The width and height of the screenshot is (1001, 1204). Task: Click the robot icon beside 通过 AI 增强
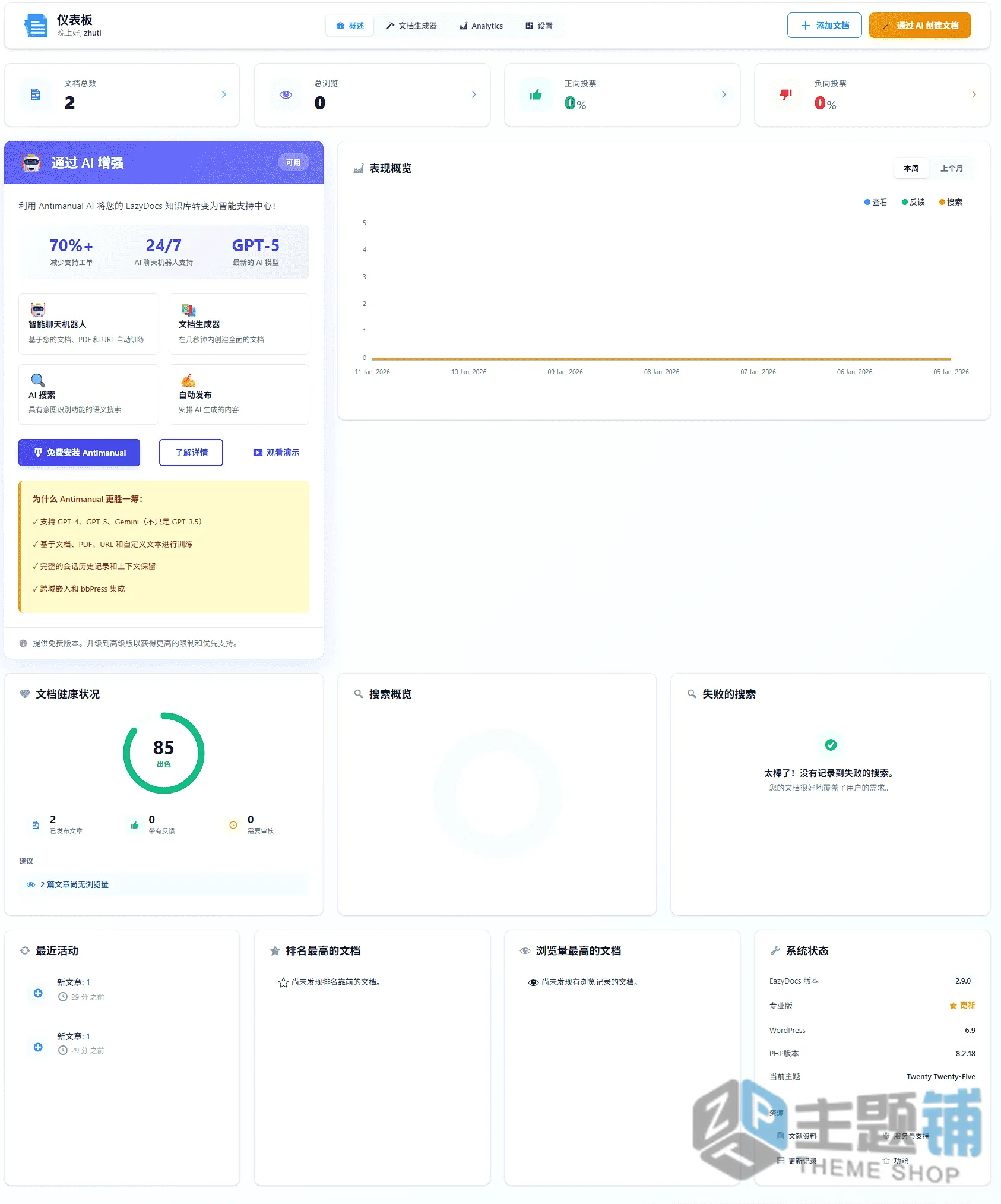coord(31,162)
